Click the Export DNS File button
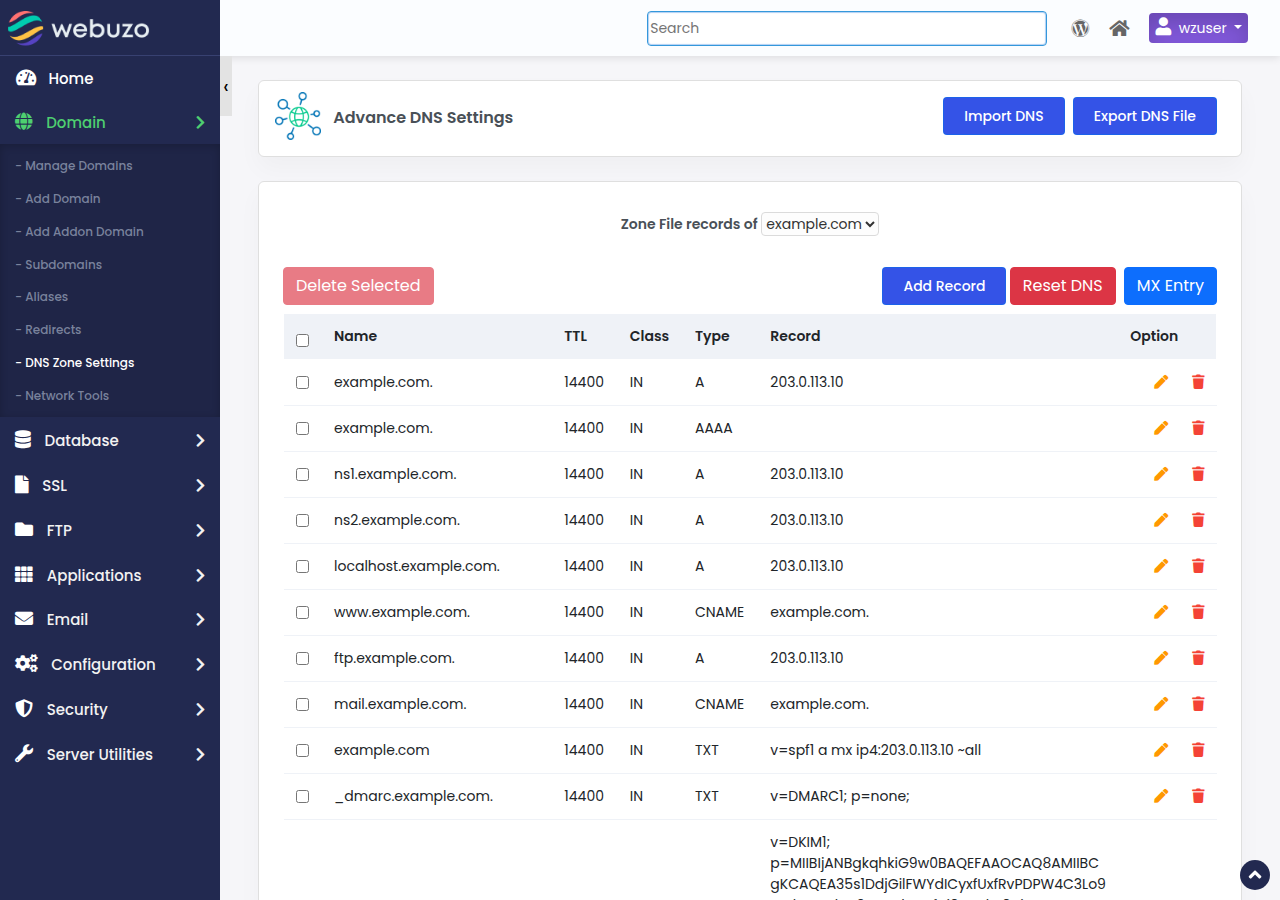Viewport: 1280px width, 900px height. pos(1145,116)
